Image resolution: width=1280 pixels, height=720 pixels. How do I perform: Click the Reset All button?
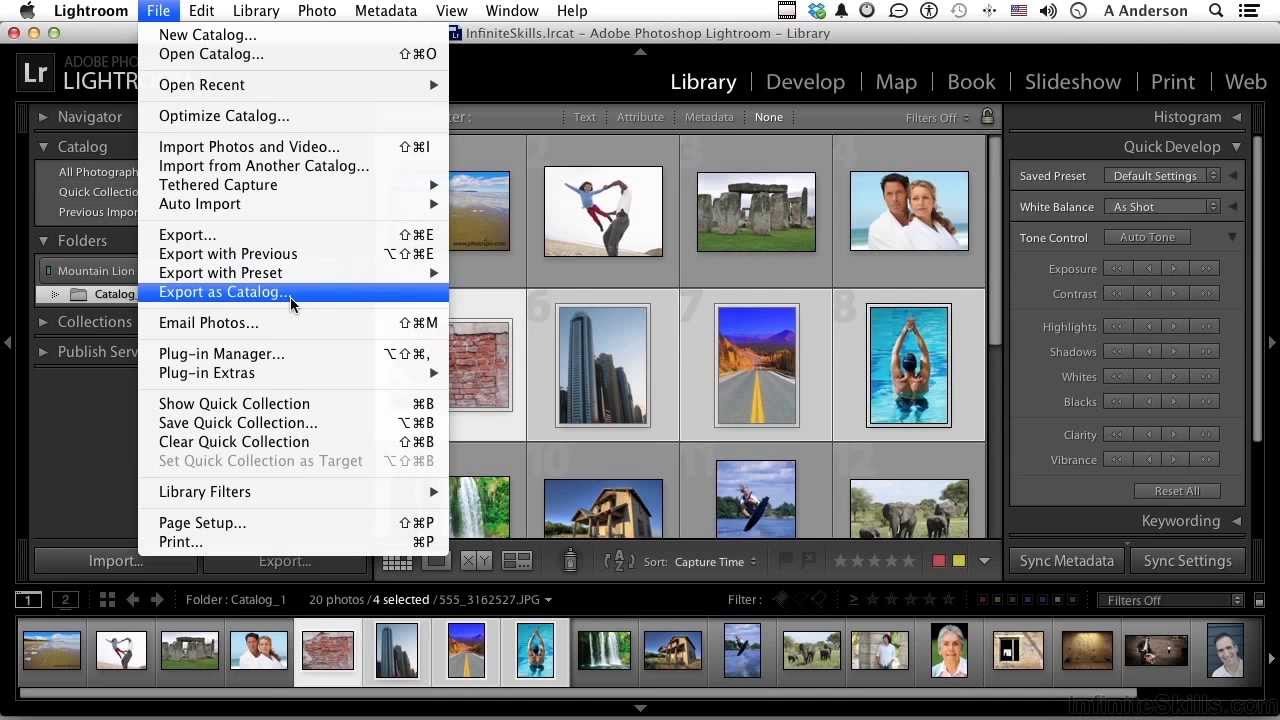click(1177, 491)
